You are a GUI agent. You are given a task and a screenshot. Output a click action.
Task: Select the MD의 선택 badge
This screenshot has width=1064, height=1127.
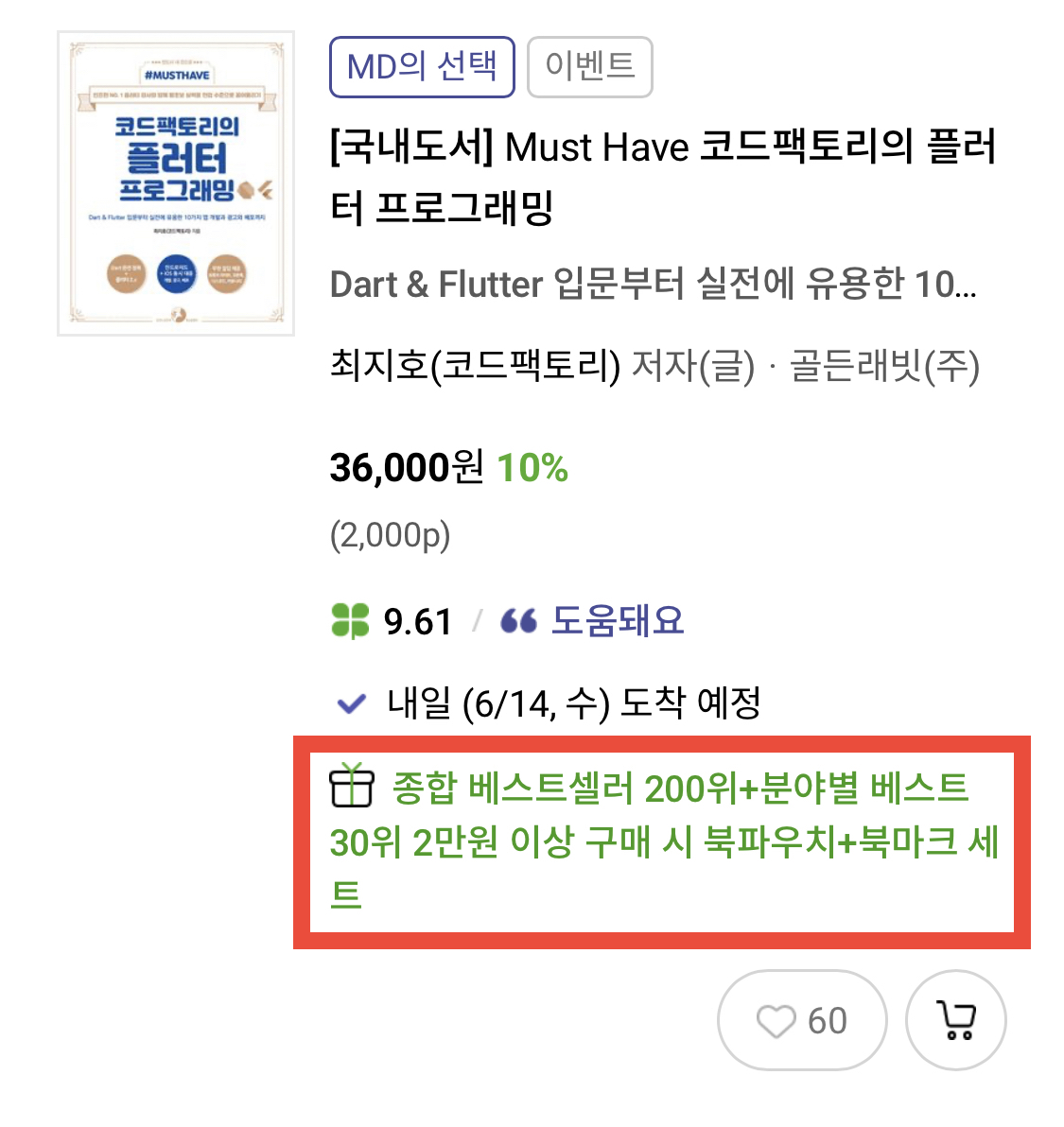pyautogui.click(x=422, y=67)
